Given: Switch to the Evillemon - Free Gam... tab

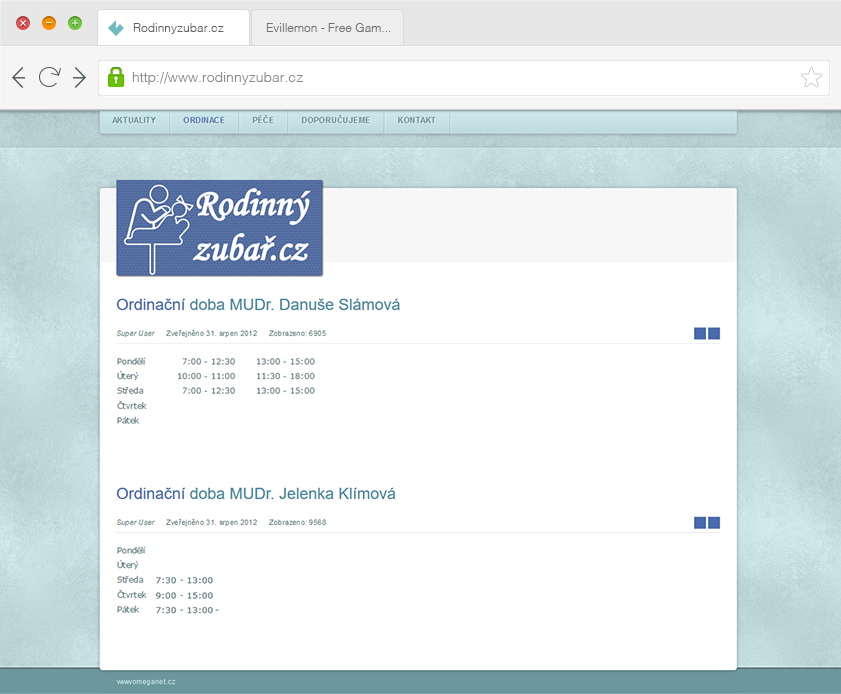Looking at the screenshot, I should [x=328, y=28].
